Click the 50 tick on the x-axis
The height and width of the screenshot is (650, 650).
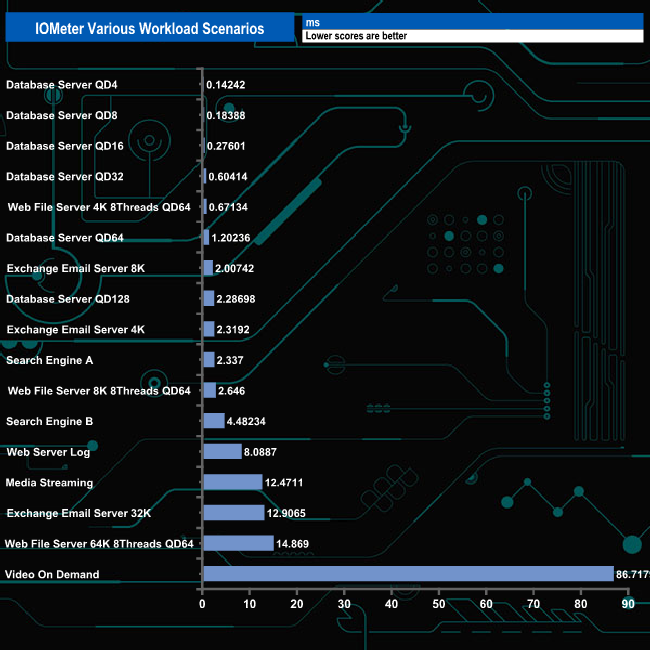click(x=439, y=603)
